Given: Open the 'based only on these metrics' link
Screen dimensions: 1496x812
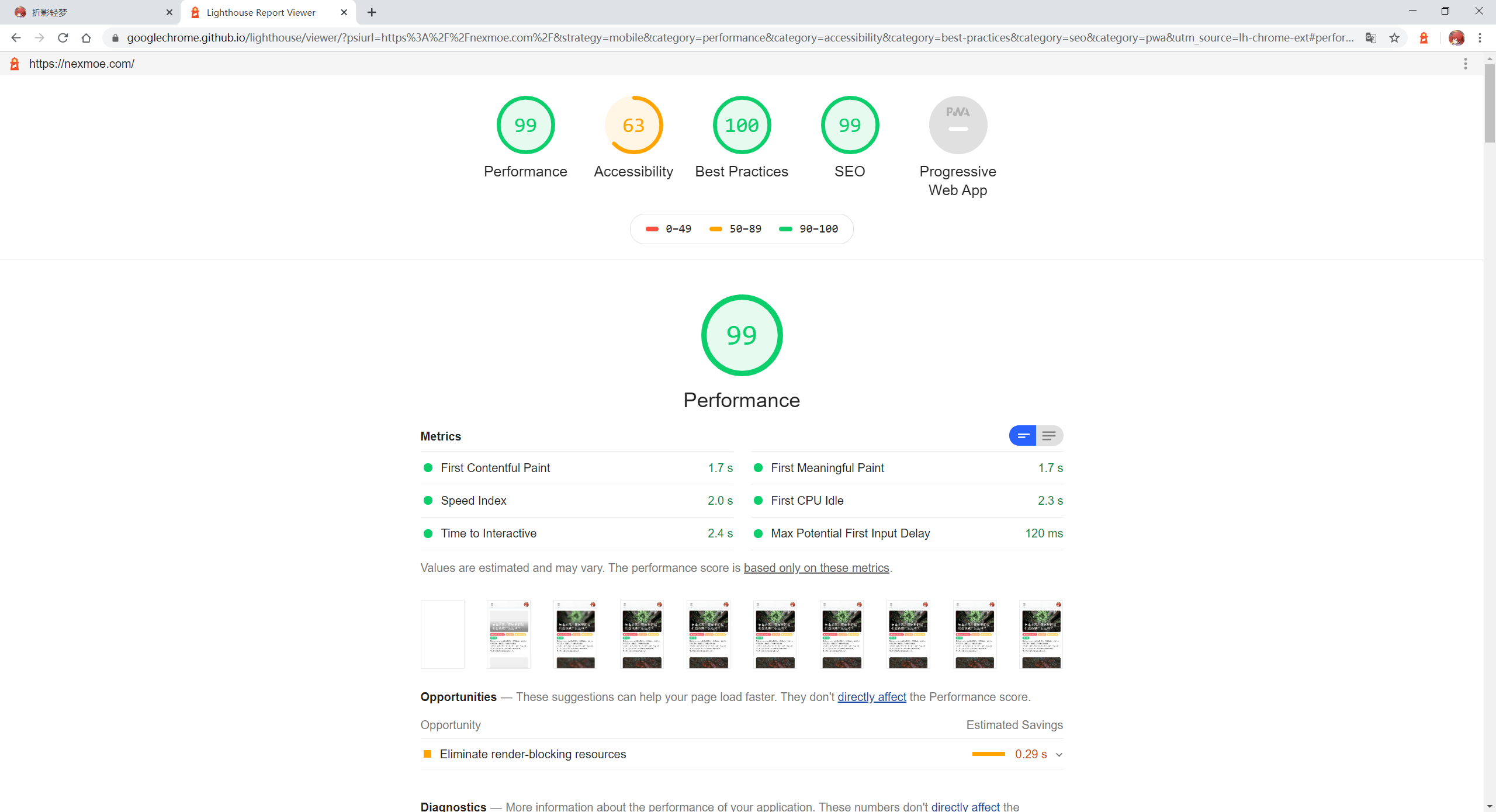Looking at the screenshot, I should (816, 568).
